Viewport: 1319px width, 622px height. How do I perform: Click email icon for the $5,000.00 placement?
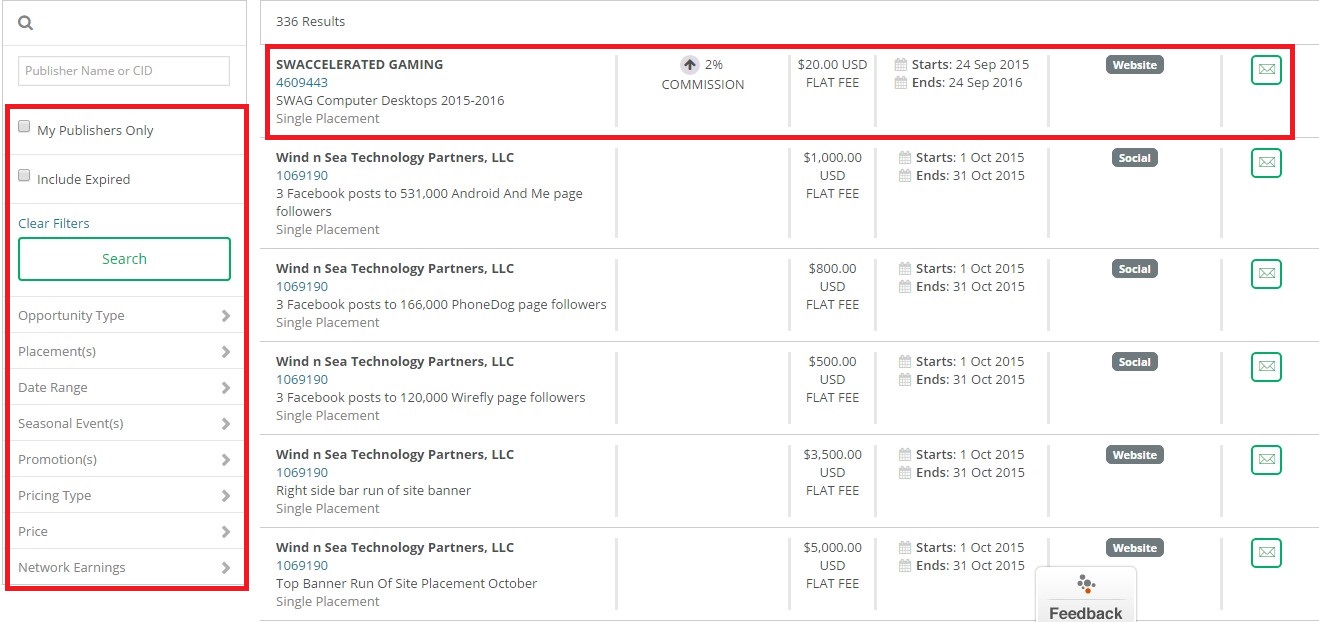(x=1266, y=553)
